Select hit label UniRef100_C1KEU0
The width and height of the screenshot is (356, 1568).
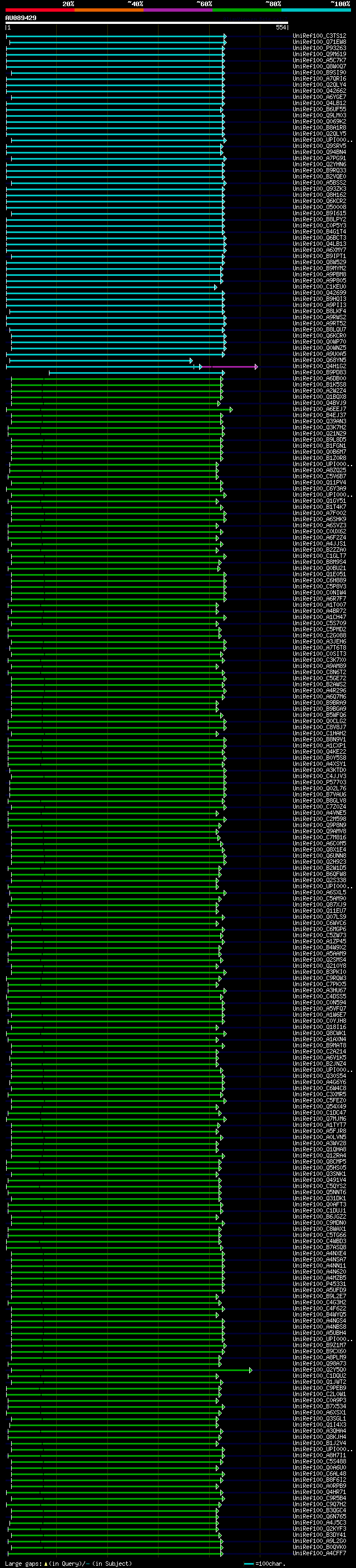tap(319, 286)
